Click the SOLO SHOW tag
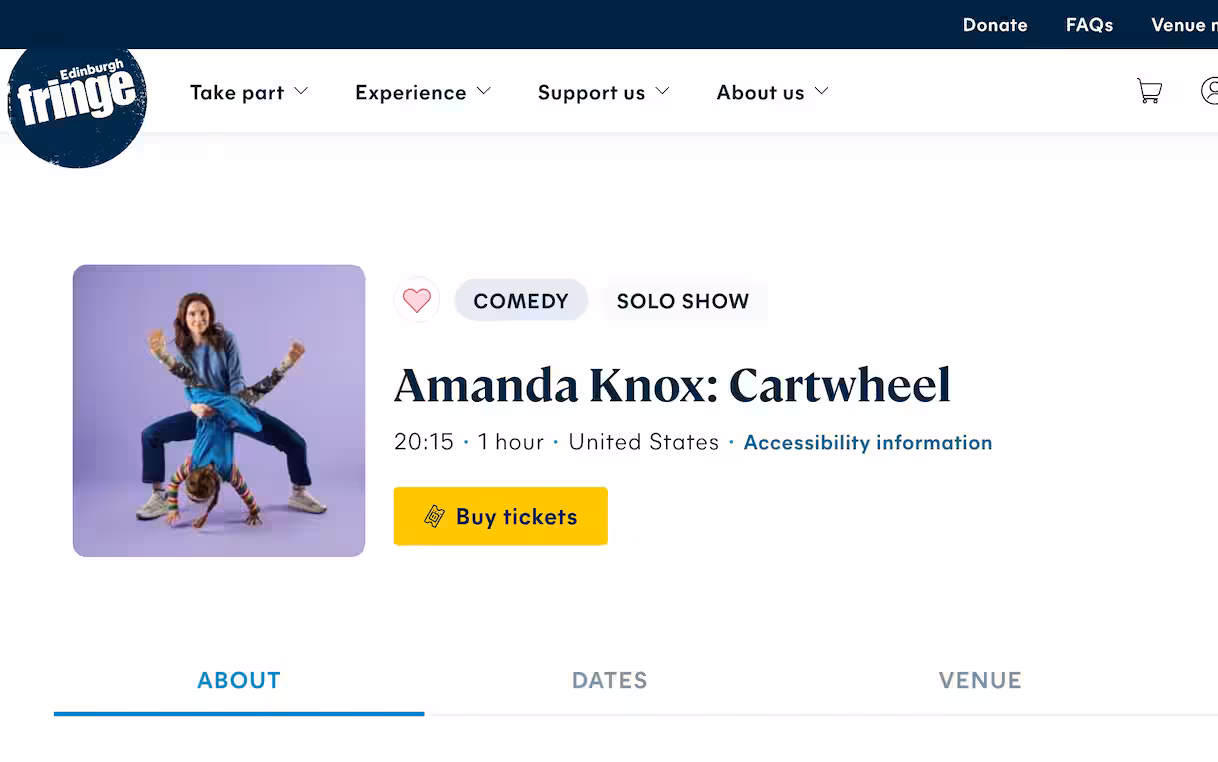 pyautogui.click(x=683, y=301)
